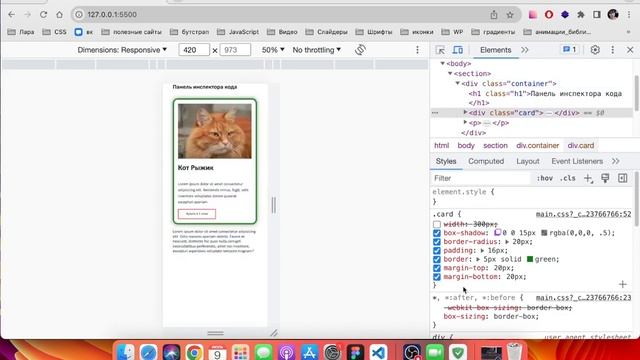Collapse the div.container node
Viewport: 640px width, 360px height.
458,83
